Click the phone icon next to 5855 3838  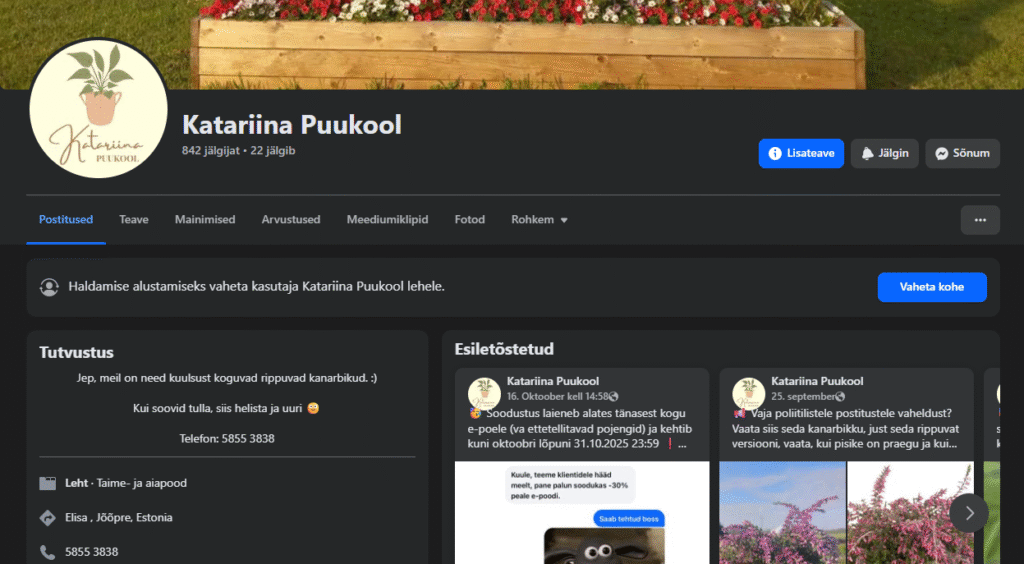pos(48,552)
